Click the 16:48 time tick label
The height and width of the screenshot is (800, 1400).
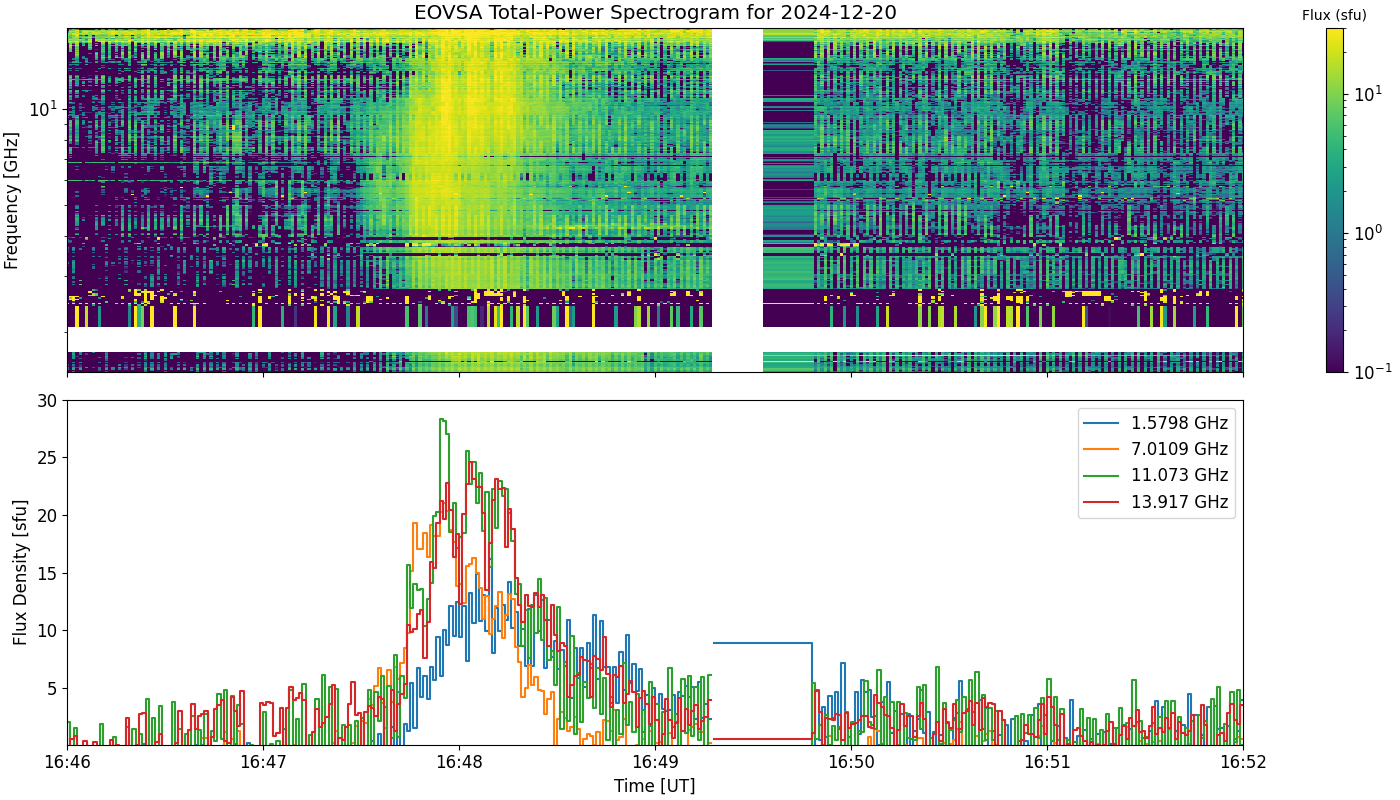tap(459, 763)
